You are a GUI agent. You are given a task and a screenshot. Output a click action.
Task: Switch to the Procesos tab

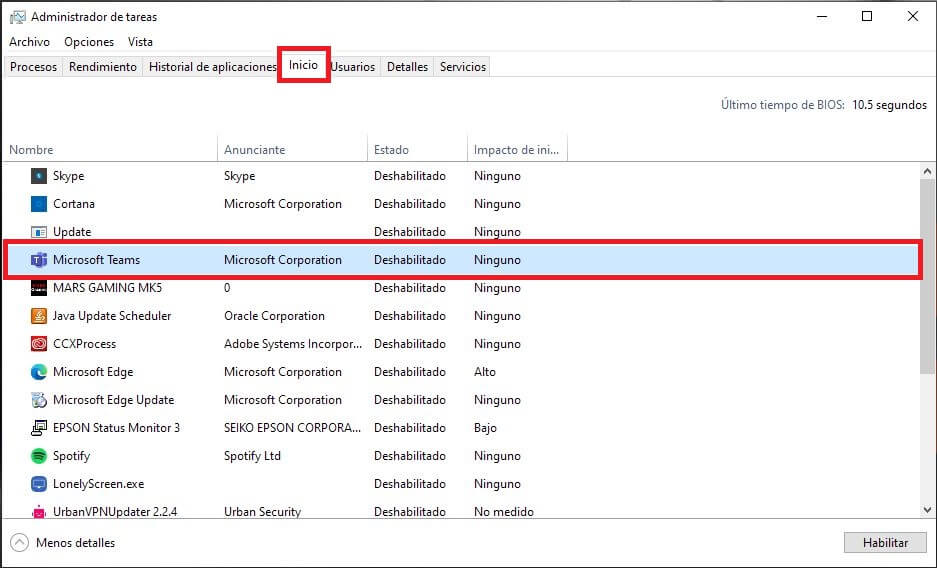[33, 67]
